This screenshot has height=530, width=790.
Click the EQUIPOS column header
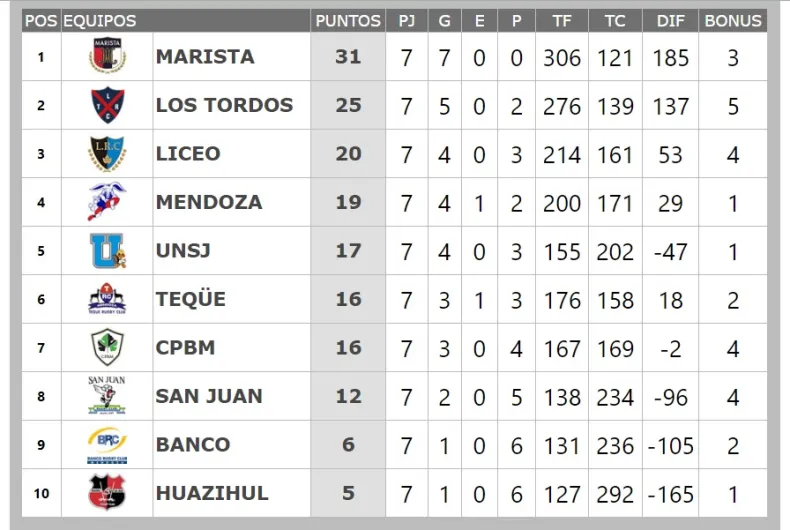click(x=100, y=20)
